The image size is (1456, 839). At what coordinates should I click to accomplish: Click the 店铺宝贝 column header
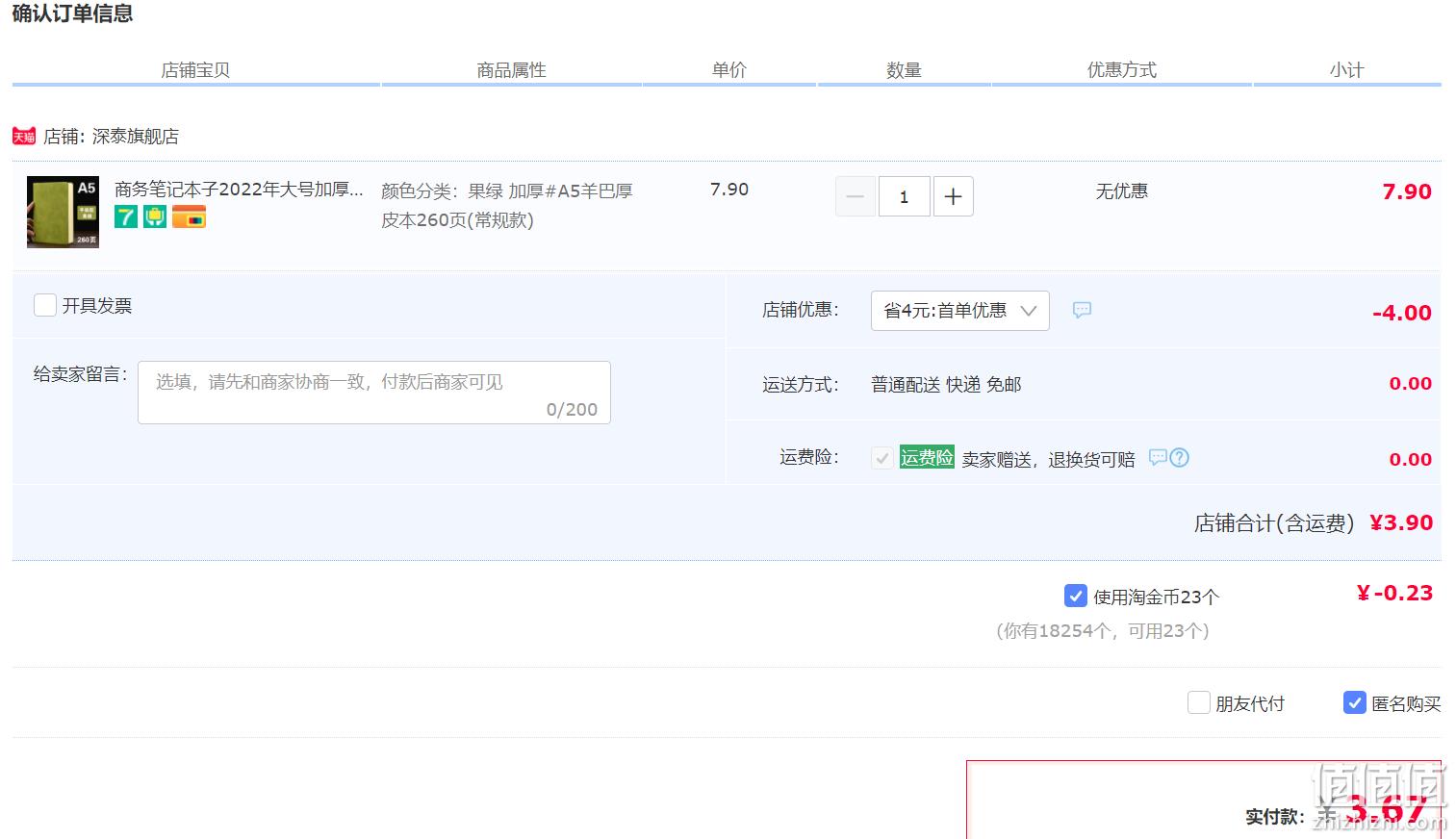coord(195,70)
